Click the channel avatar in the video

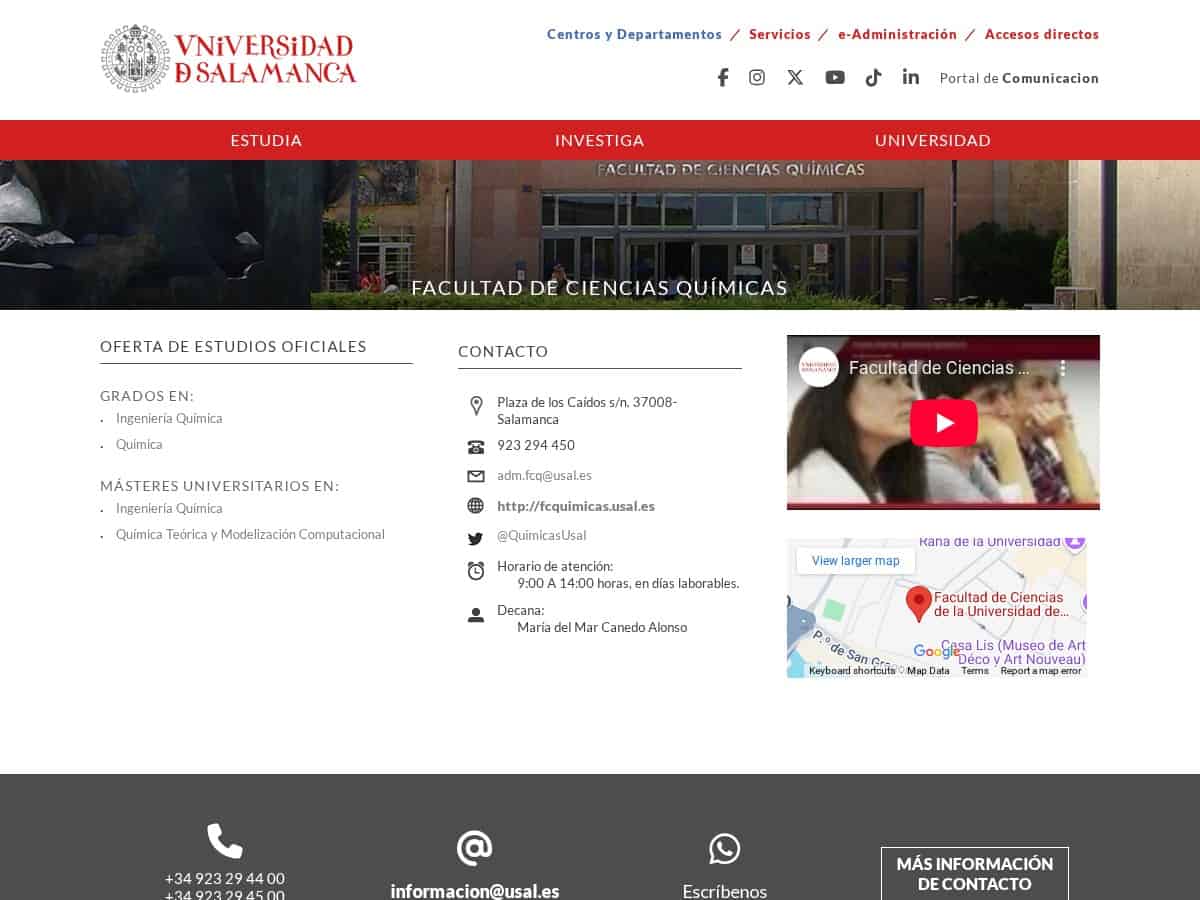[819, 367]
